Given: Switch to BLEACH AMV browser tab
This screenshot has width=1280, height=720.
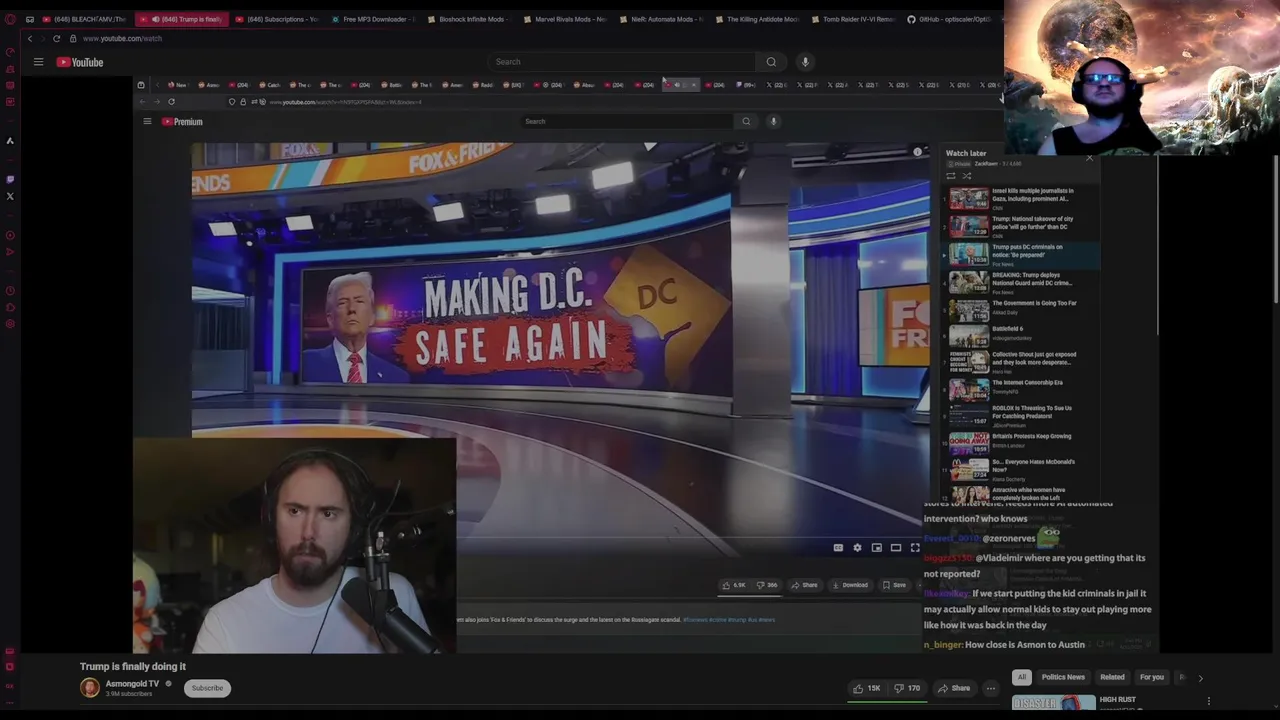Looking at the screenshot, I should pos(84,19).
